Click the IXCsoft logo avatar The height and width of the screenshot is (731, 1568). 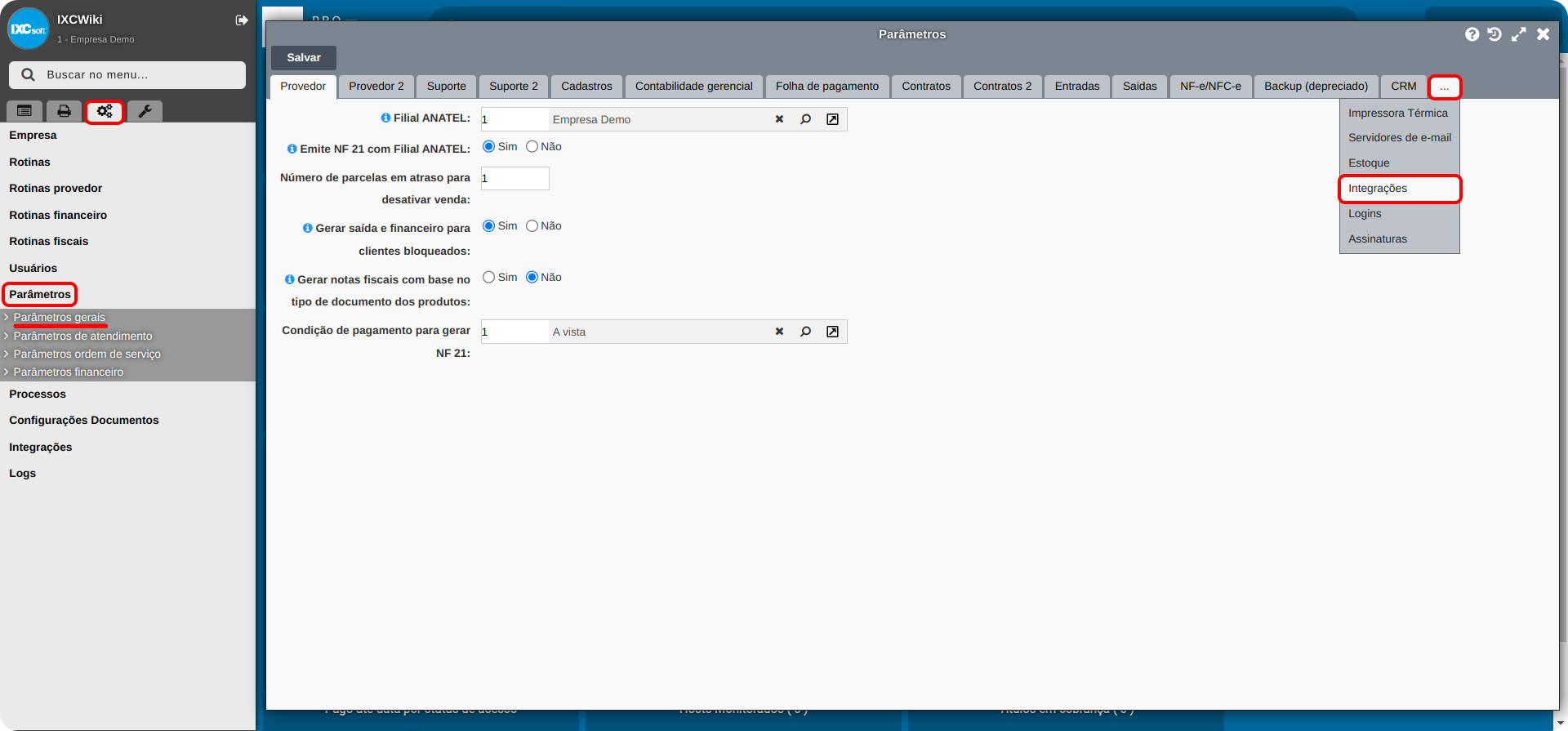pos(29,29)
